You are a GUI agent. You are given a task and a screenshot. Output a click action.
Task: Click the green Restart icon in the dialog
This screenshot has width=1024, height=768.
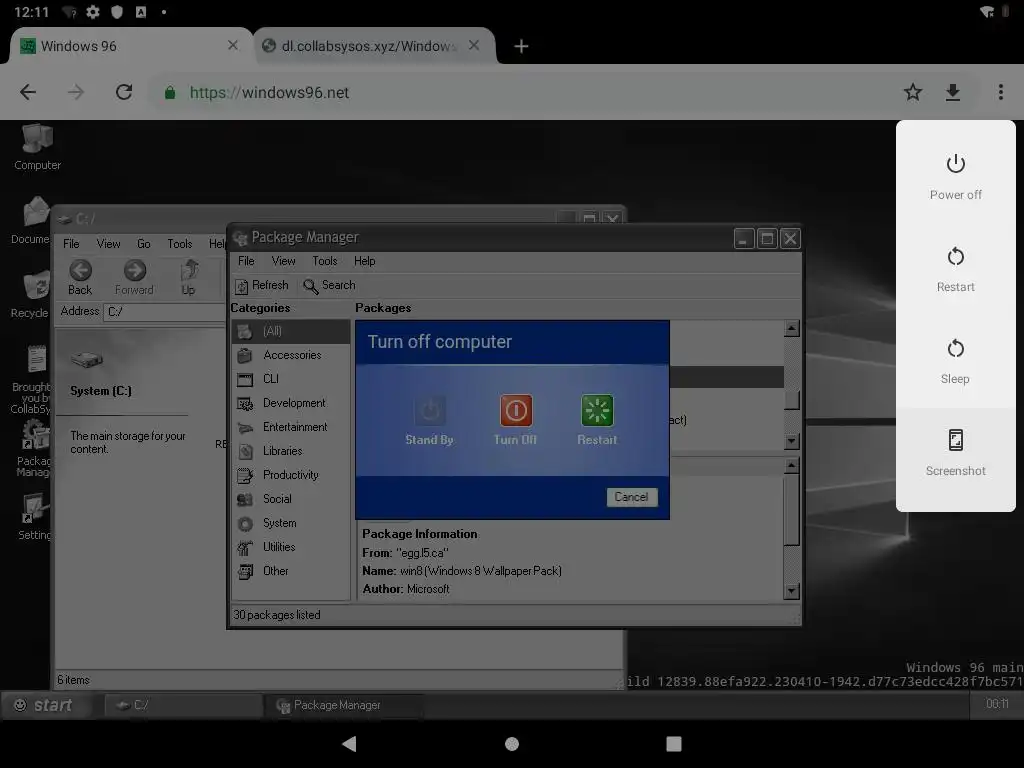597,410
